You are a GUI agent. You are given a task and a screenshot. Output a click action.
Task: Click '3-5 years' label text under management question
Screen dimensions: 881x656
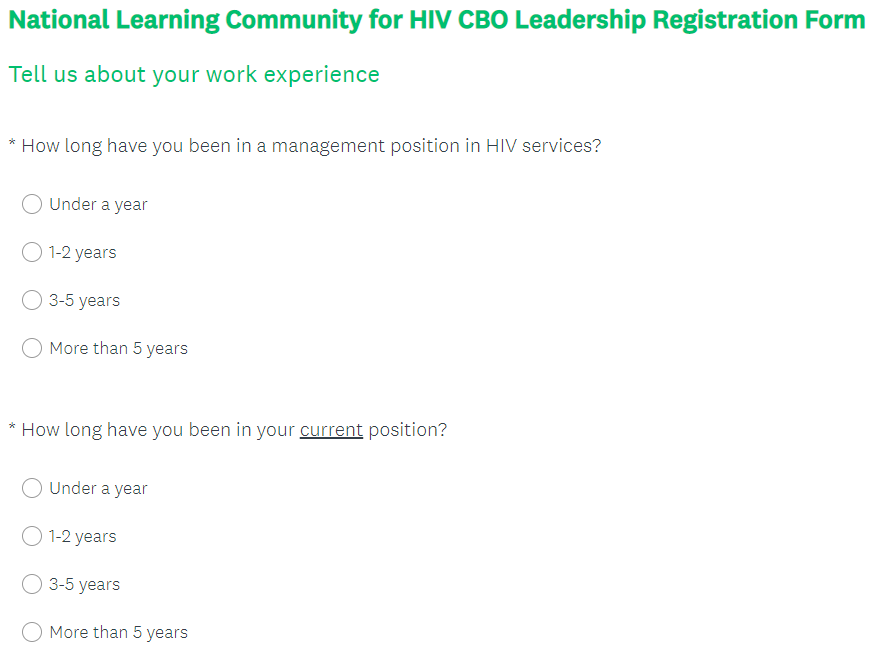[x=84, y=300]
